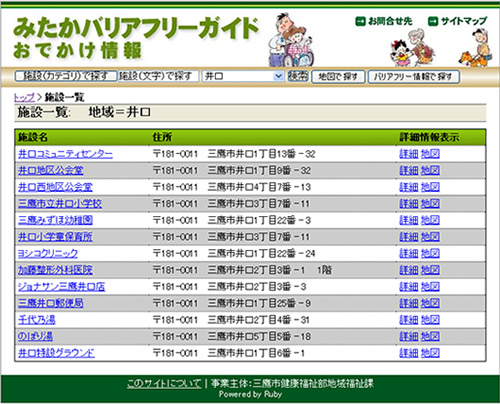Click the guide dog walker illustration
The image size is (500, 404).
click(x=475, y=47)
